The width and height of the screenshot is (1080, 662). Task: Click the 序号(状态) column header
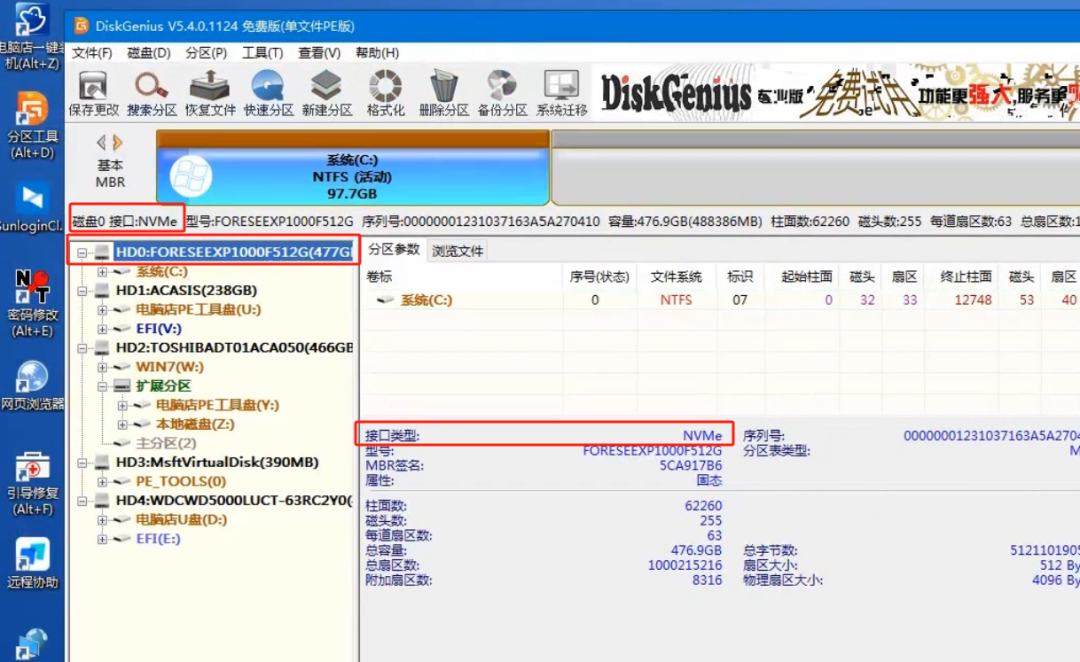[x=599, y=276]
